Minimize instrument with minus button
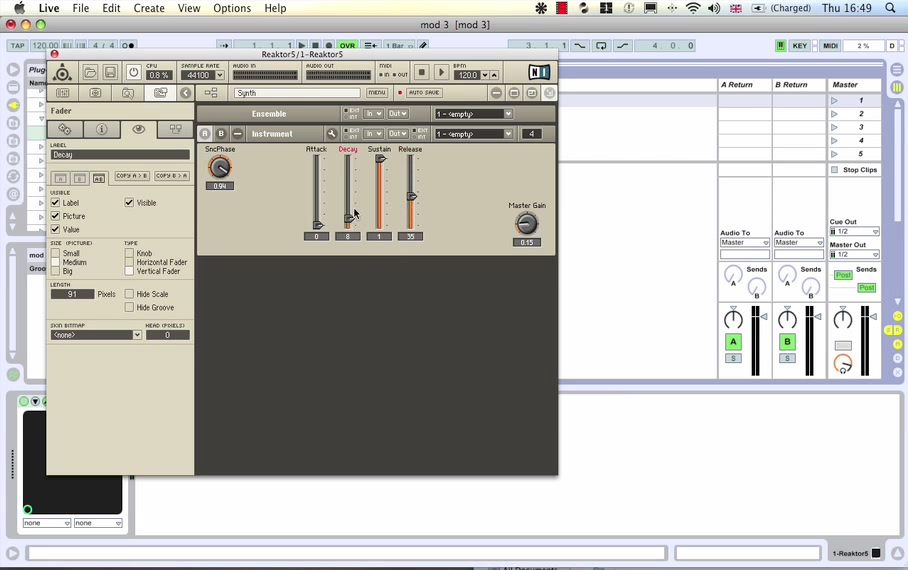 coord(237,134)
